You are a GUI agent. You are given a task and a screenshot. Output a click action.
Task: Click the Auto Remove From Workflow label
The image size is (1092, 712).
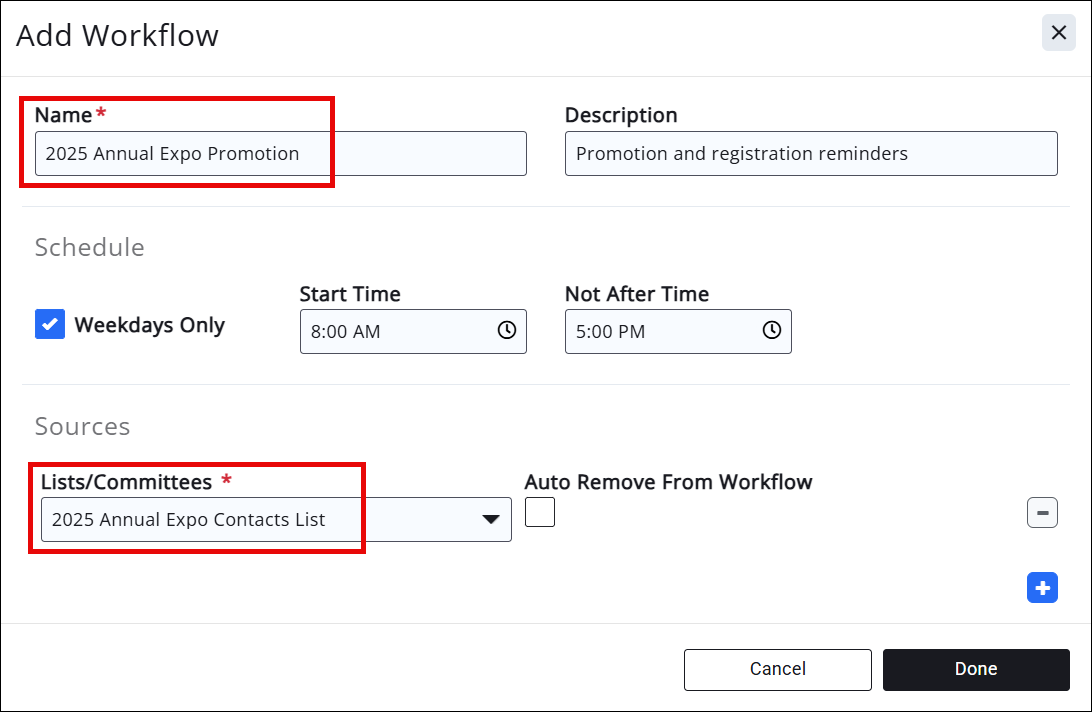(x=668, y=482)
